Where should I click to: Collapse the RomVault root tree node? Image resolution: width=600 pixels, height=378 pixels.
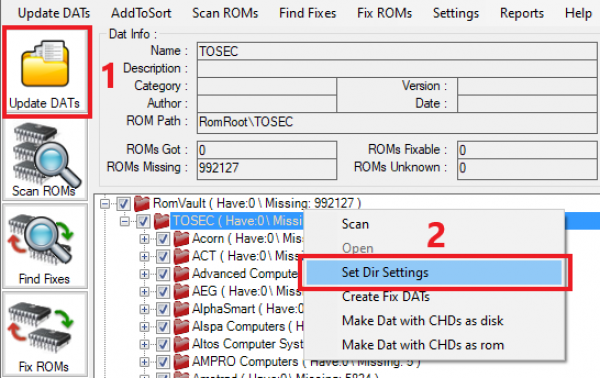[x=105, y=204]
